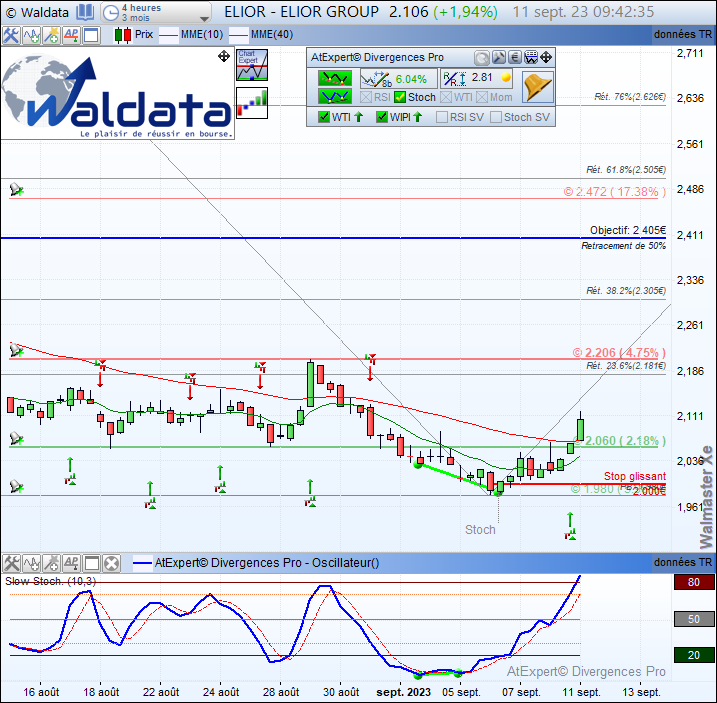
Task: Click the AP icon in the price chart toolbar
Action: point(71,35)
